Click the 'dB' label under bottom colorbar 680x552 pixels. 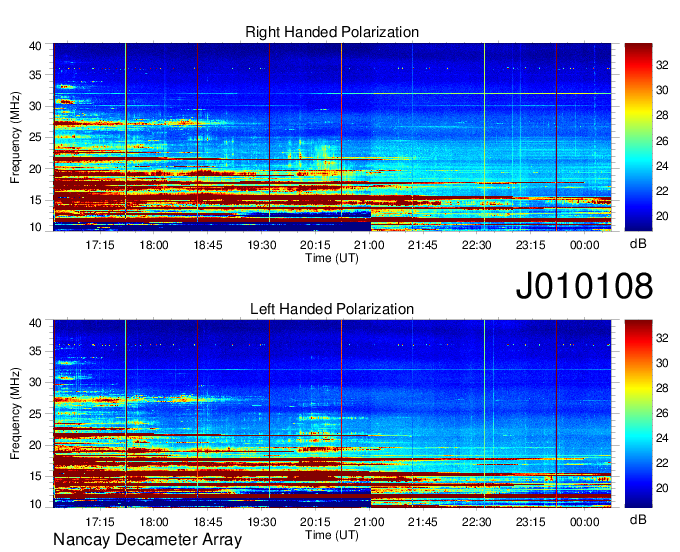tap(638, 520)
